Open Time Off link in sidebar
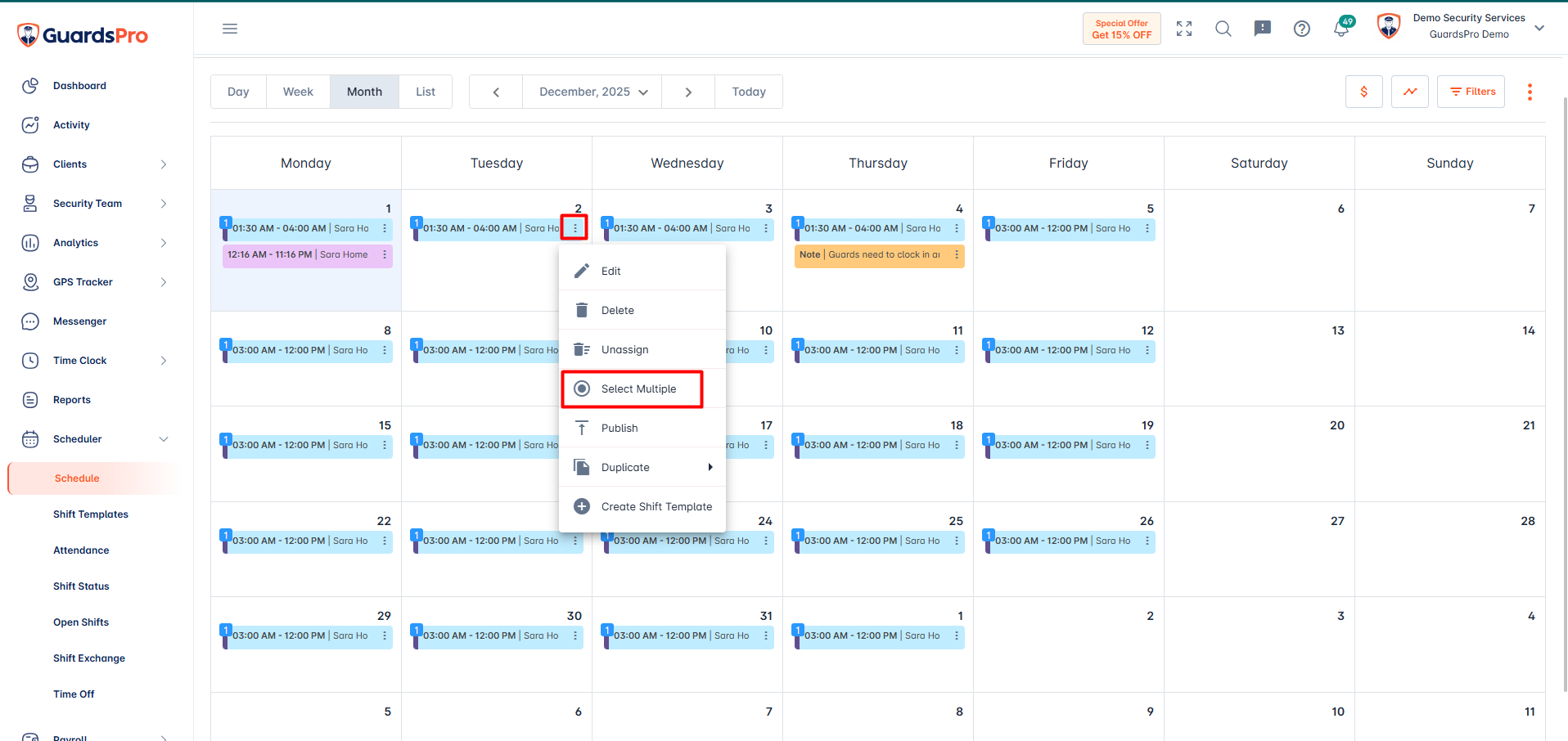 coord(74,694)
